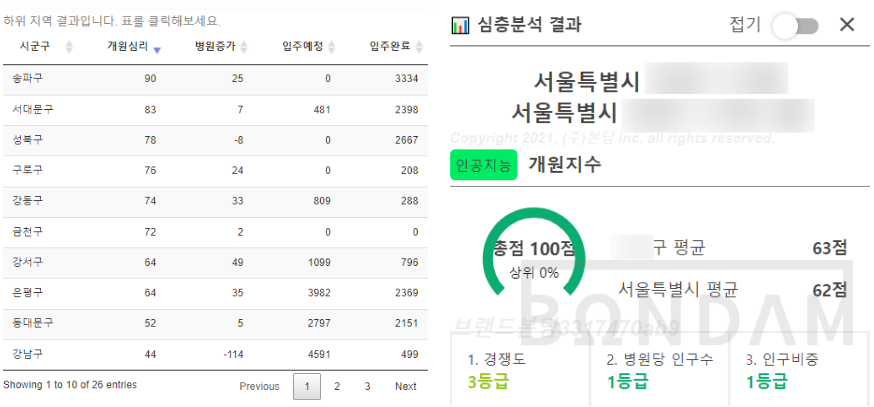
Task: Click the 인공지능 green badge
Action: pyautogui.click(x=484, y=164)
